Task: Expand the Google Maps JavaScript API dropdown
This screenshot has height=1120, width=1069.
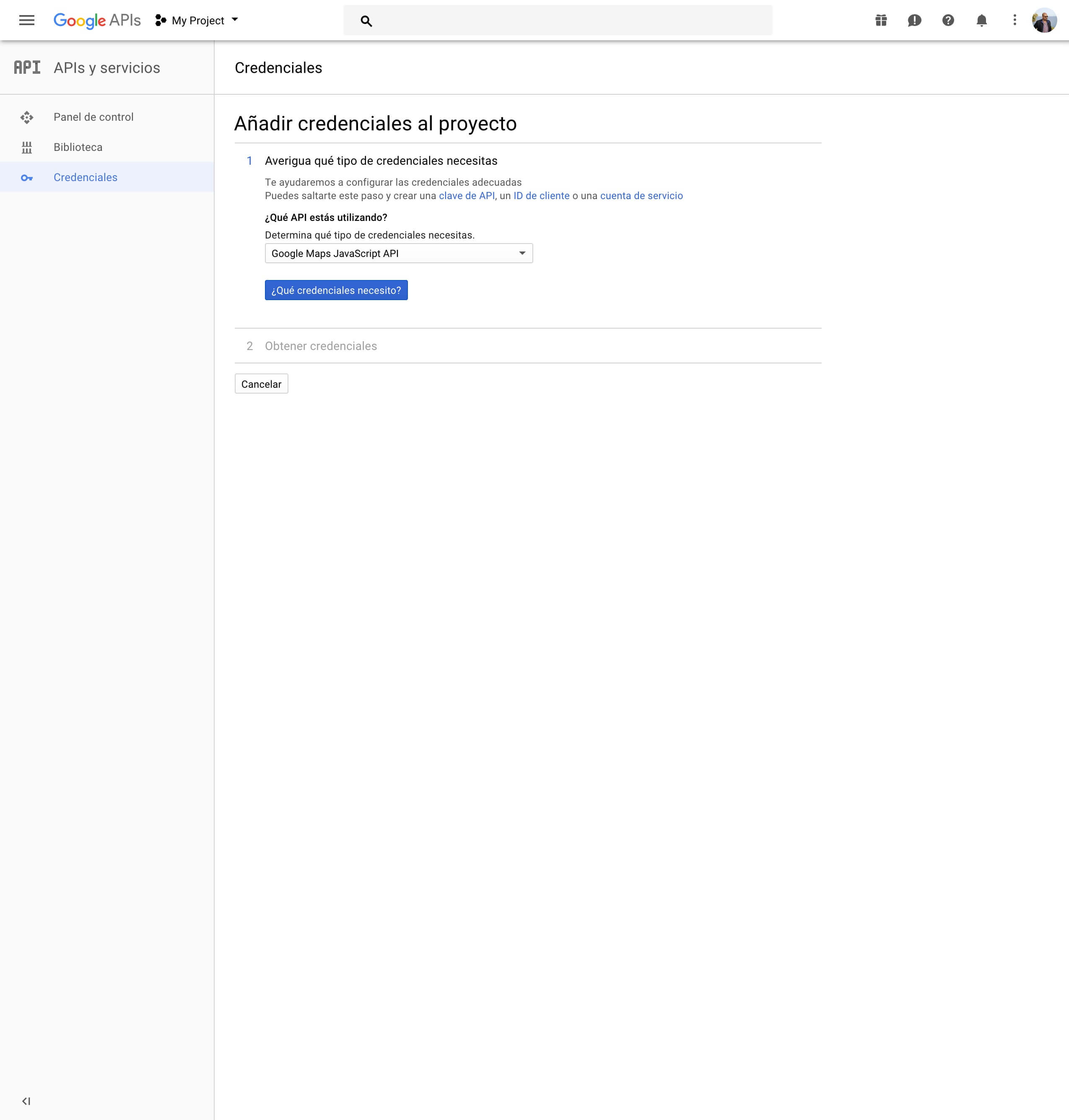Action: [x=398, y=254]
